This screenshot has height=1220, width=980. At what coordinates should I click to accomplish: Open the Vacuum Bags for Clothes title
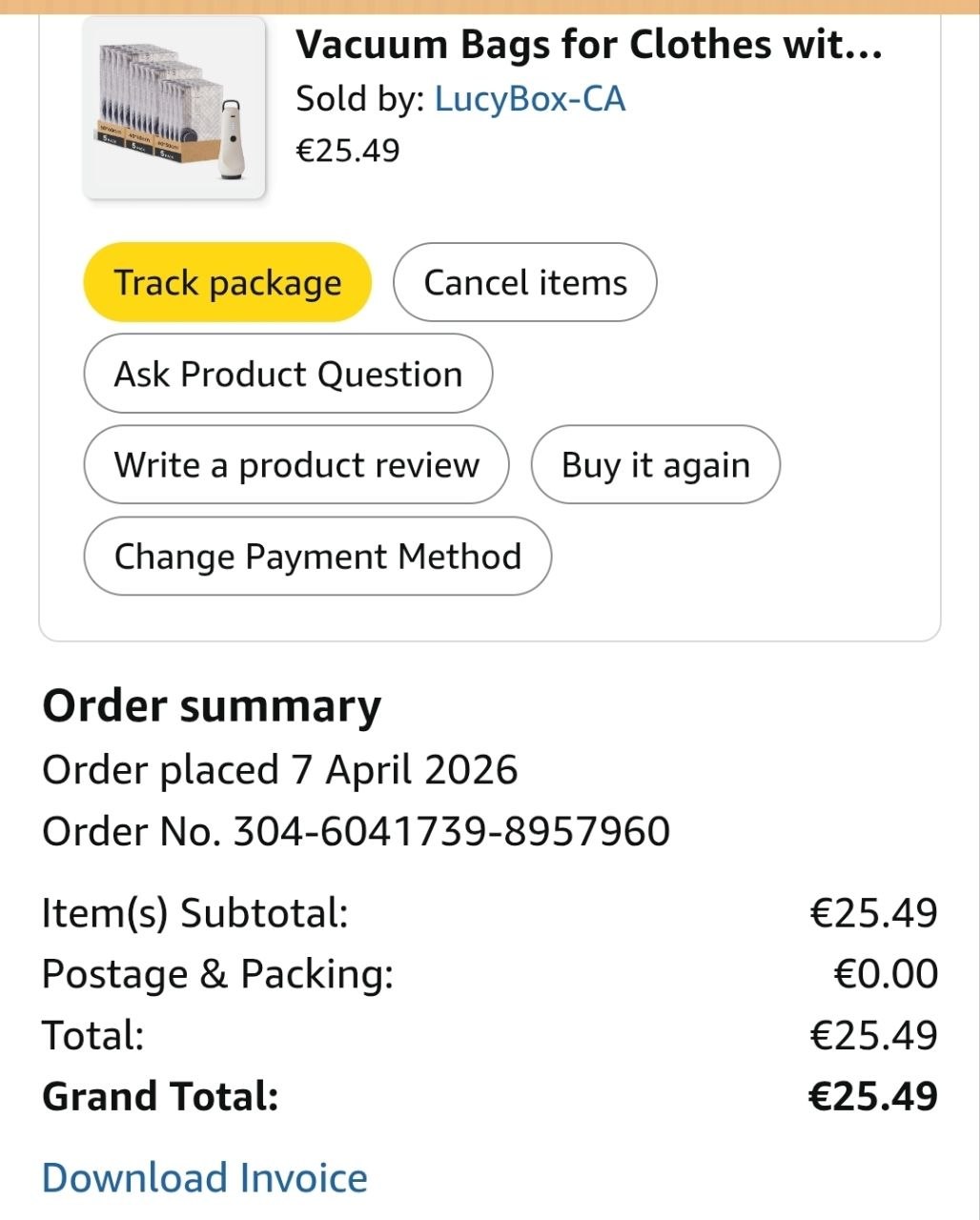click(x=588, y=45)
